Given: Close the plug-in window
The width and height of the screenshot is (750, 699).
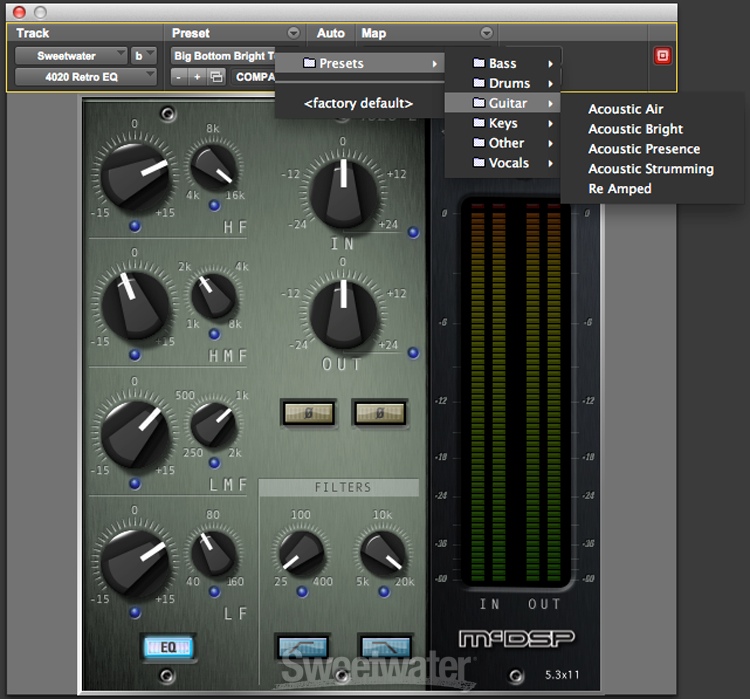Looking at the screenshot, I should 19,12.
